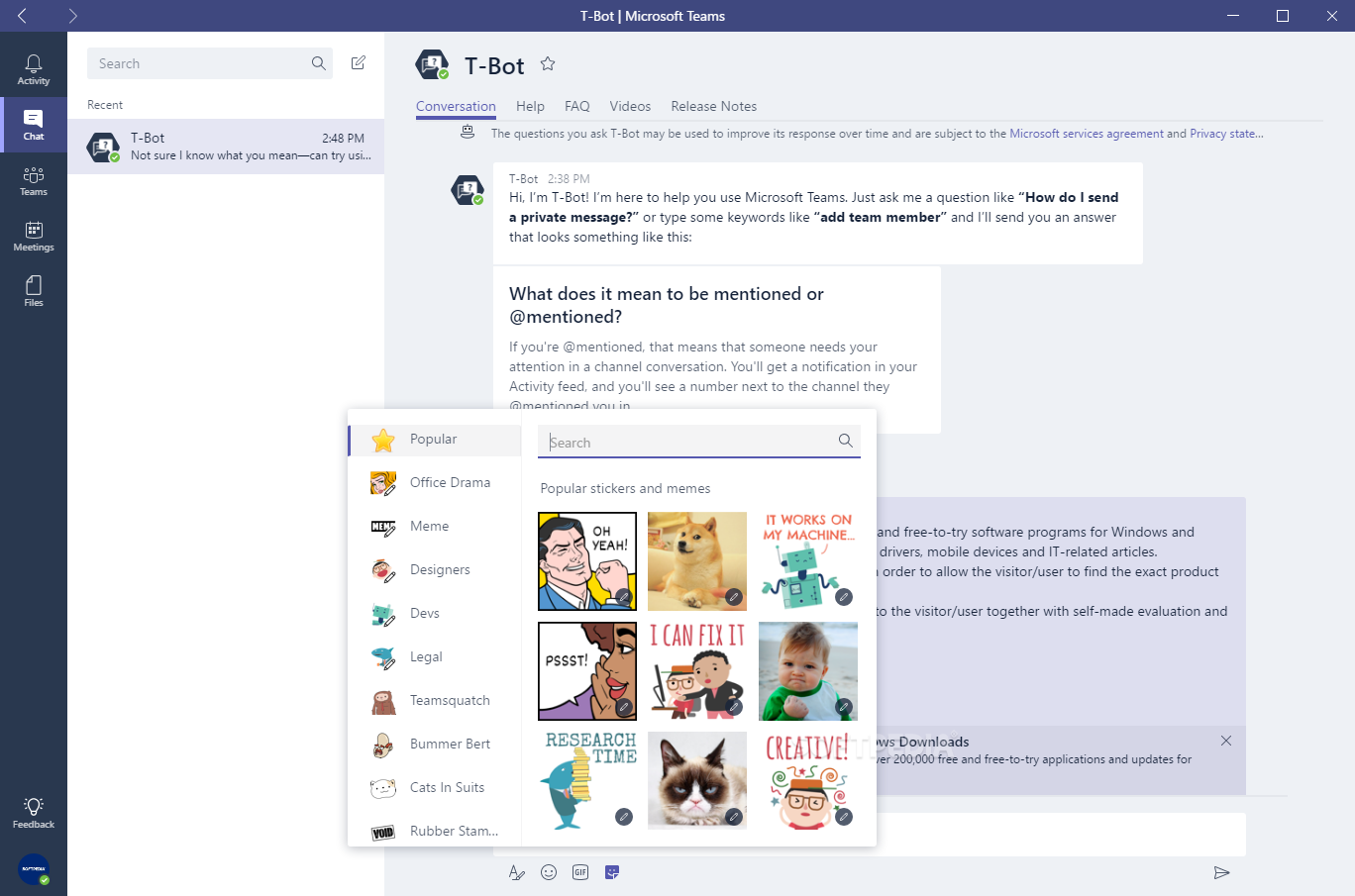Switch to the Conversation tab
This screenshot has height=896, width=1355.
click(x=456, y=106)
